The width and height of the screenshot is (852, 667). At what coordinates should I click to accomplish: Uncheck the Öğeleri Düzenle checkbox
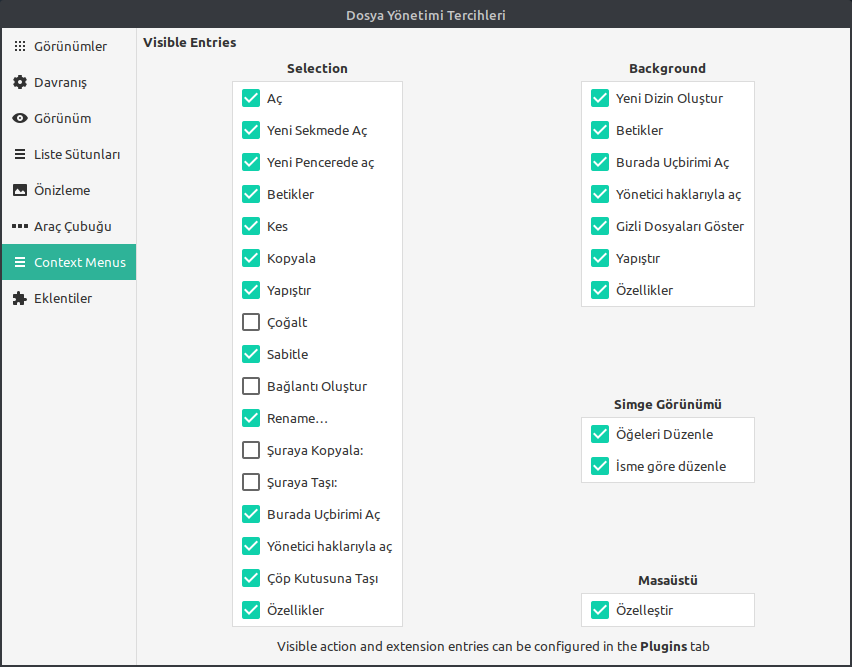(x=600, y=434)
